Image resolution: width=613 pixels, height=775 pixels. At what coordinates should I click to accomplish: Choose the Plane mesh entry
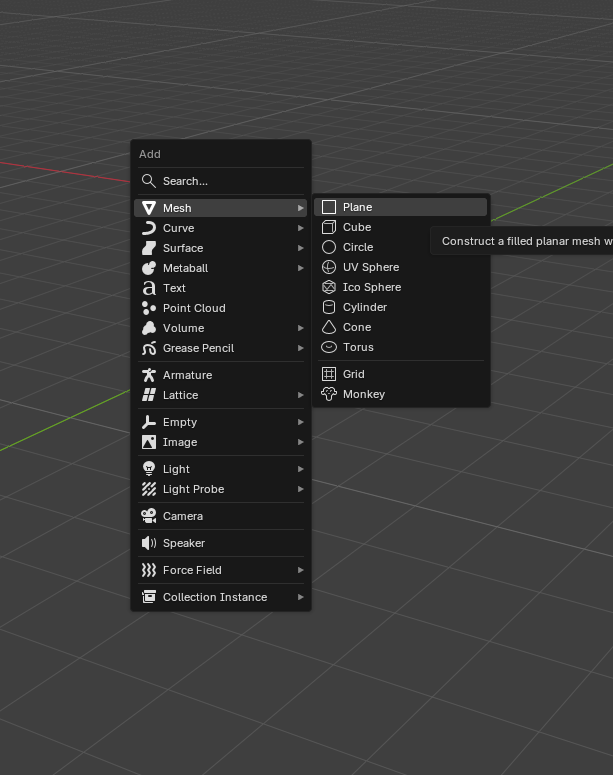(x=400, y=207)
